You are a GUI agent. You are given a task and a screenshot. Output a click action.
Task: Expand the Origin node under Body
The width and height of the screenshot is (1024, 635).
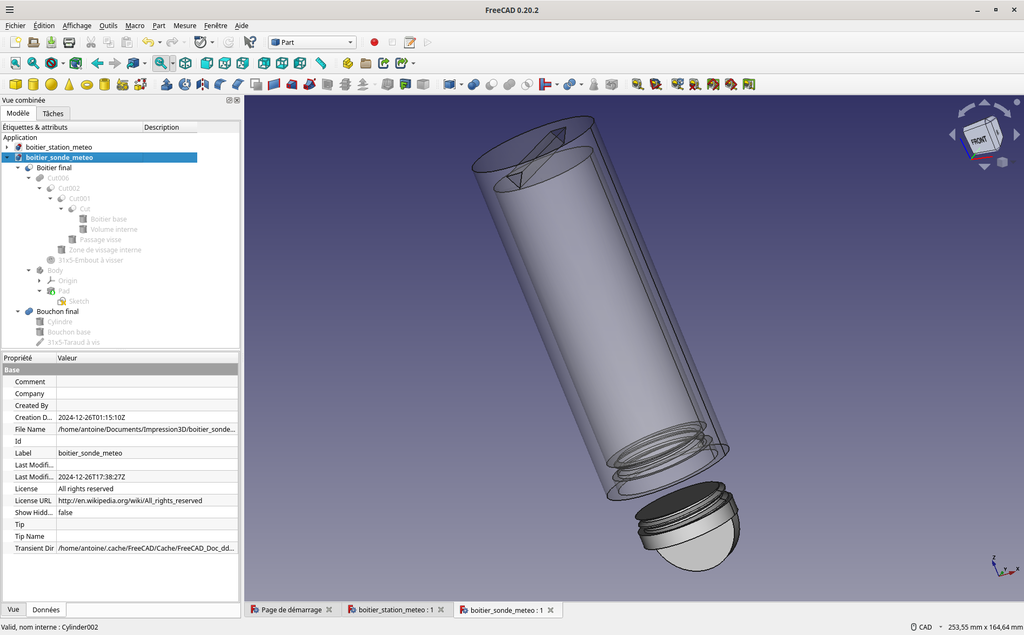tap(39, 281)
